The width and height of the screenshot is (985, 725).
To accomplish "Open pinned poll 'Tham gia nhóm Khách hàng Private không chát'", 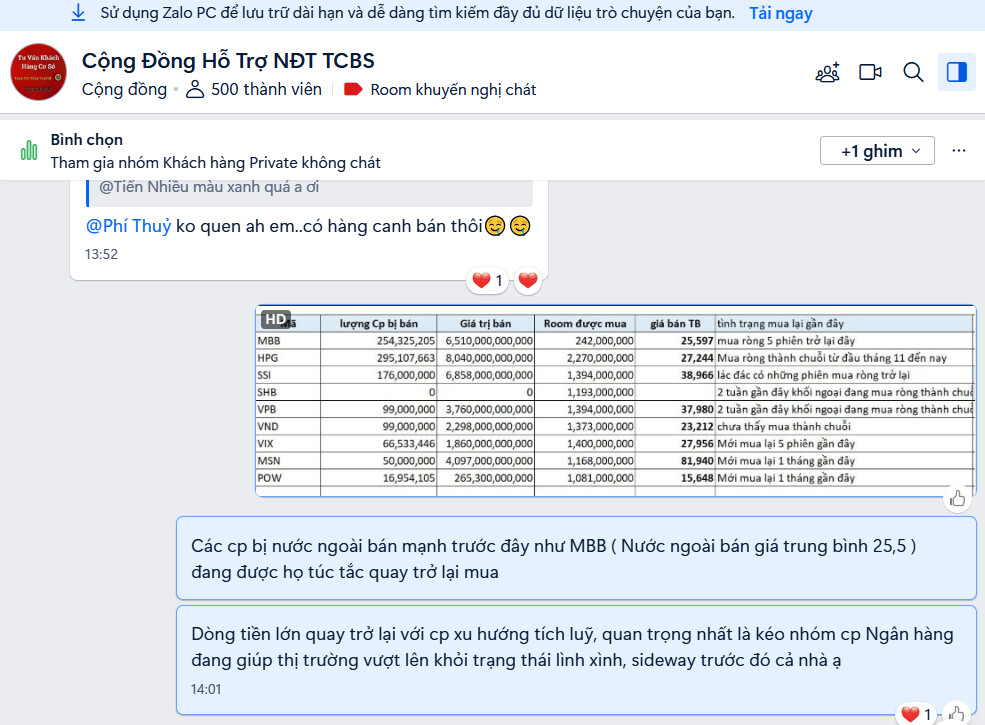I will coord(215,163).
